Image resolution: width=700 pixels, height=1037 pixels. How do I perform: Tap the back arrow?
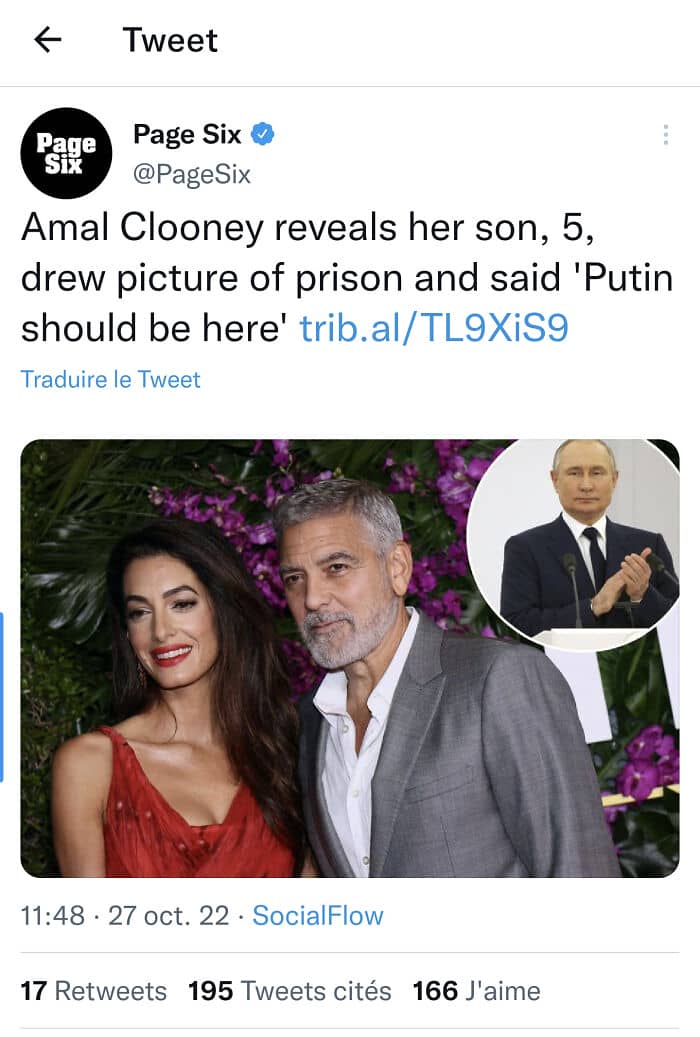point(47,40)
